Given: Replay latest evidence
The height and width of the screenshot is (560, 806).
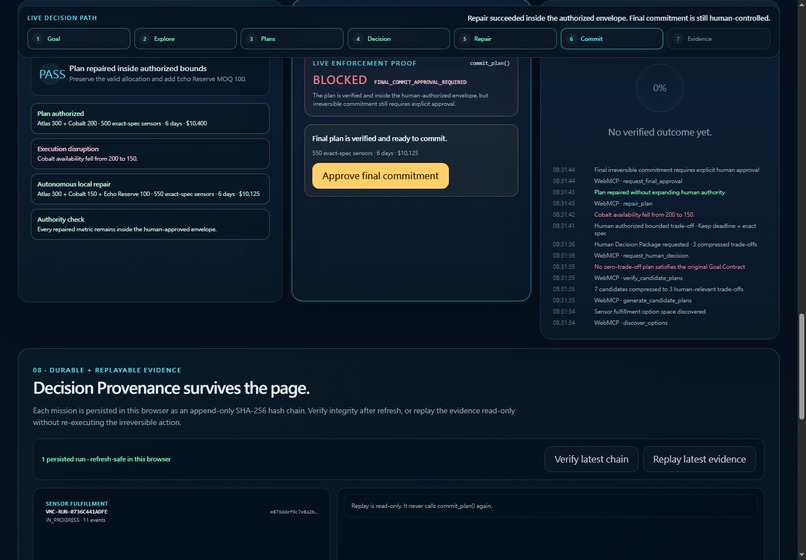Looking at the screenshot, I should click(699, 459).
